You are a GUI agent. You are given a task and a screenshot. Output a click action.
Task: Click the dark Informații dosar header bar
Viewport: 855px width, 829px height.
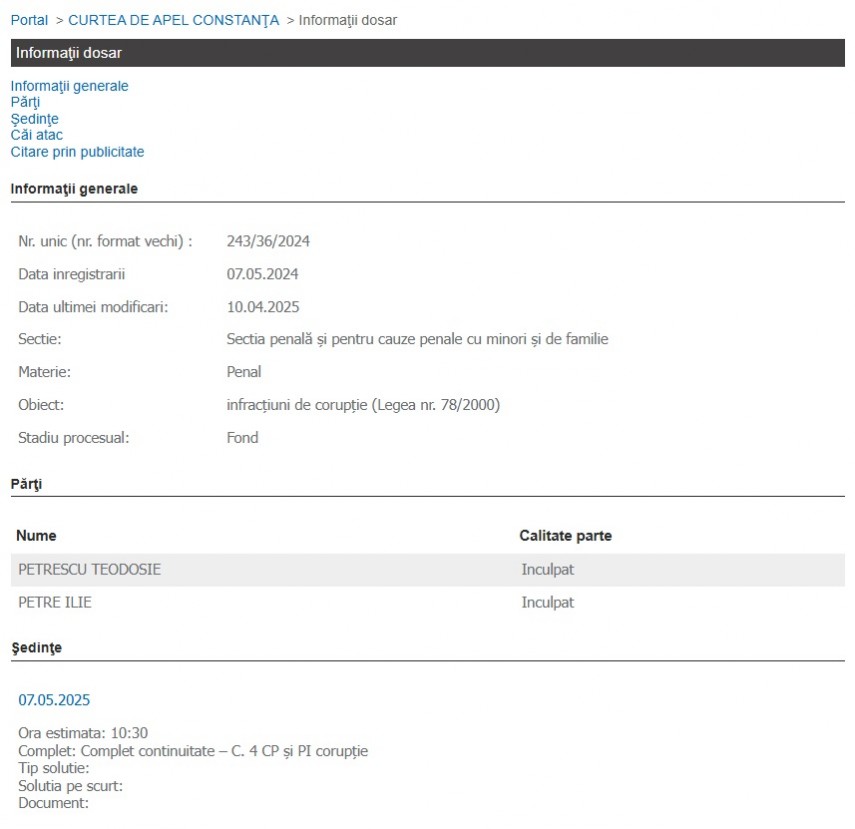[x=428, y=53]
